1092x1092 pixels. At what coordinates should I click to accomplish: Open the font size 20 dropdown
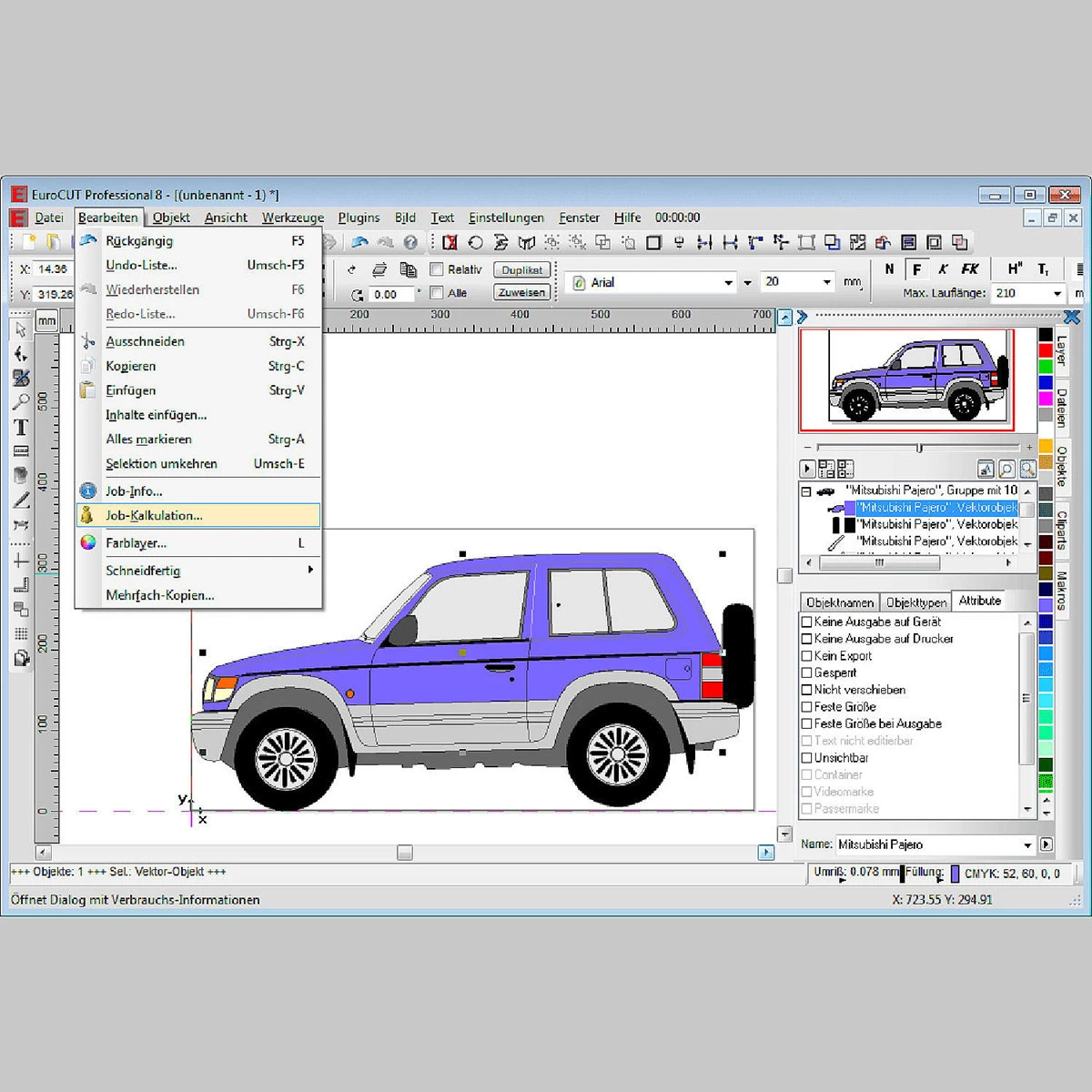click(826, 282)
